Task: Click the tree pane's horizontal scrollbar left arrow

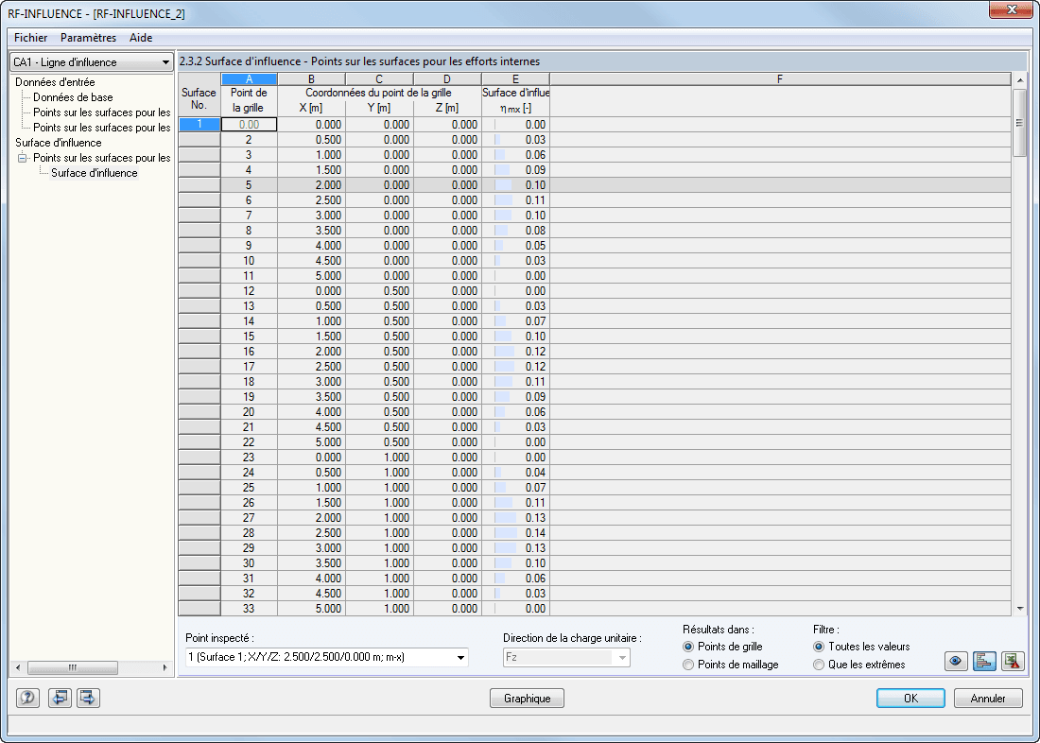Action: point(18,667)
